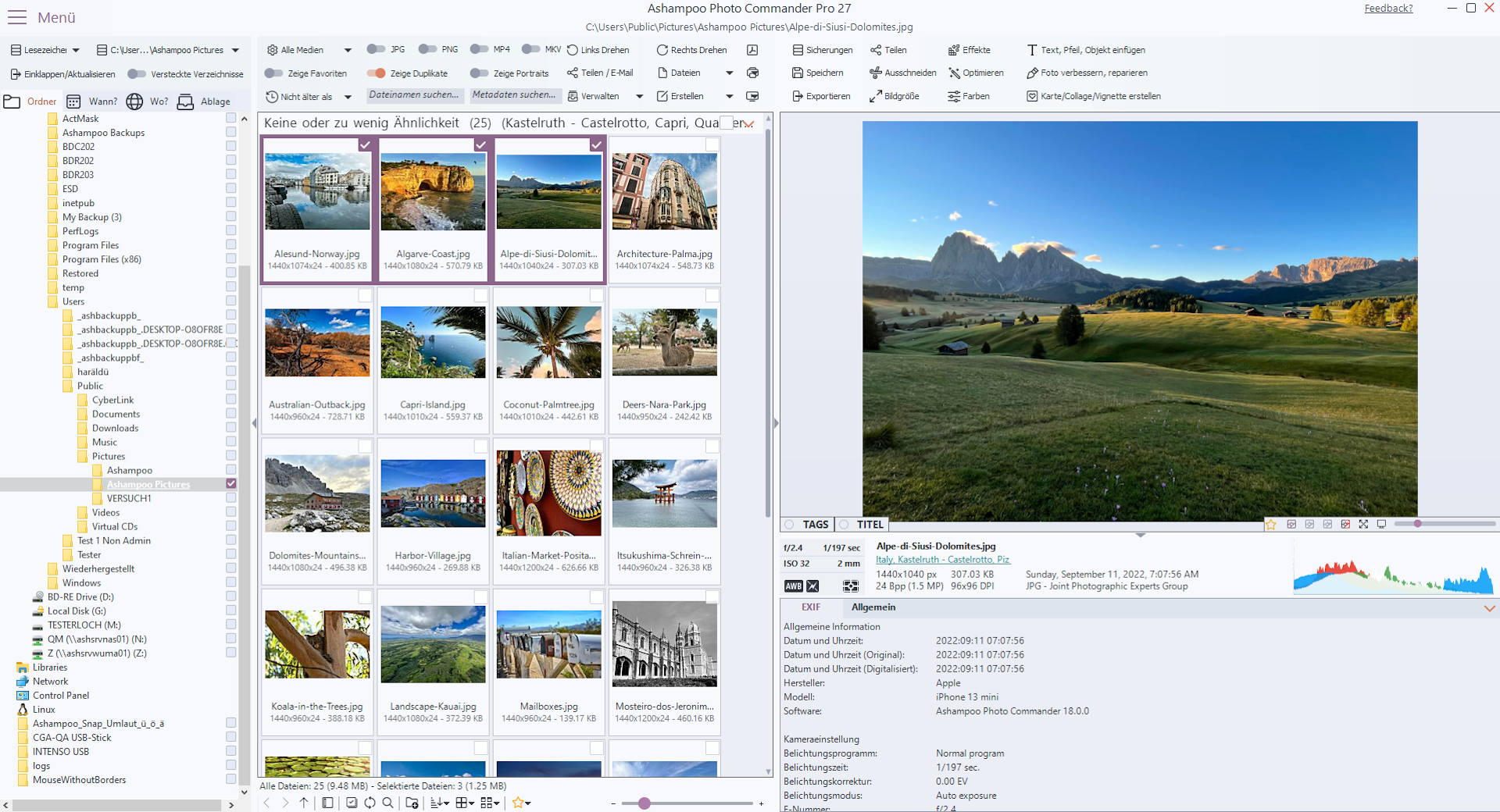Screen dimensions: 1500x812
Task: Click the Optimieren tool
Action: 976,73
